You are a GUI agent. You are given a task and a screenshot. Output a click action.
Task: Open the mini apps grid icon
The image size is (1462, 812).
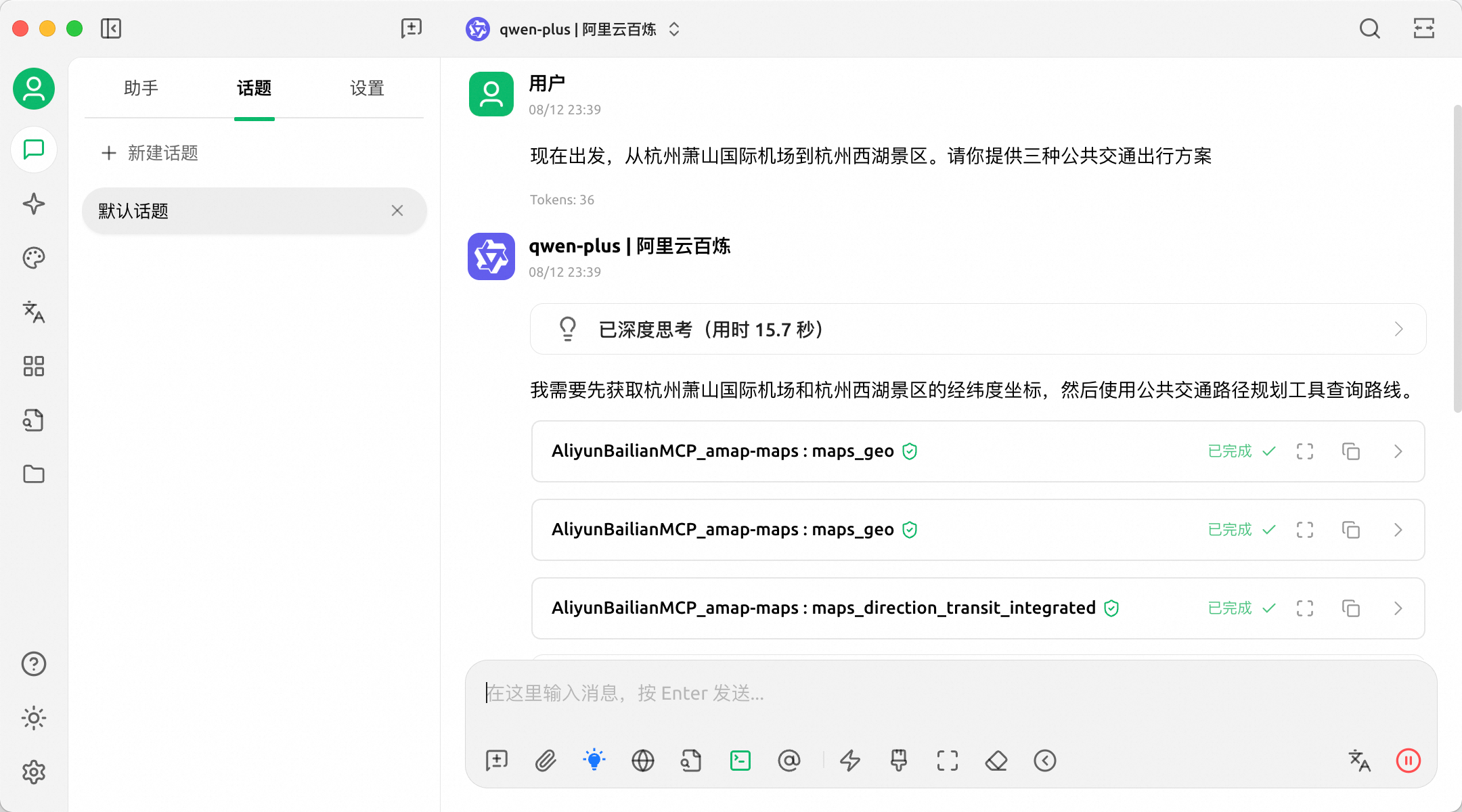pyautogui.click(x=34, y=366)
